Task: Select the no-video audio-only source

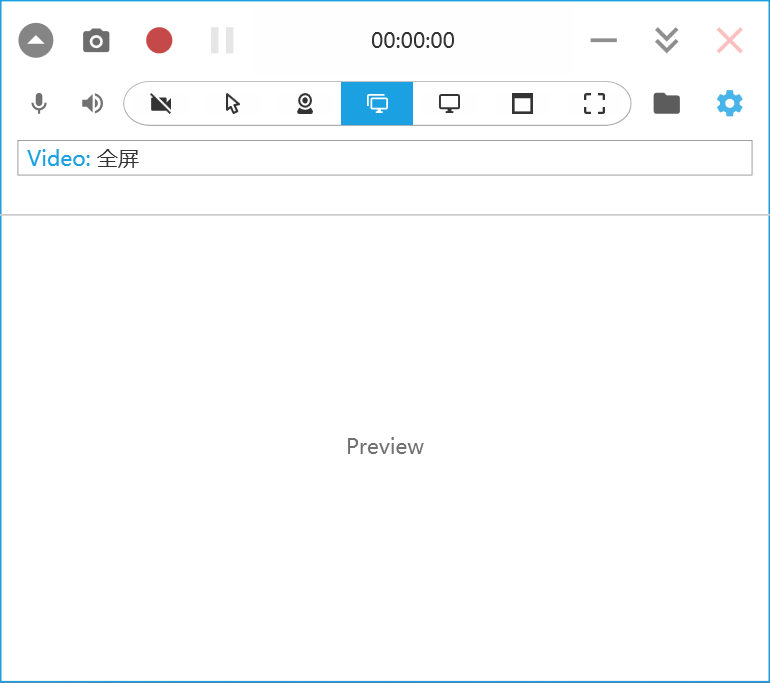Action: 161,103
